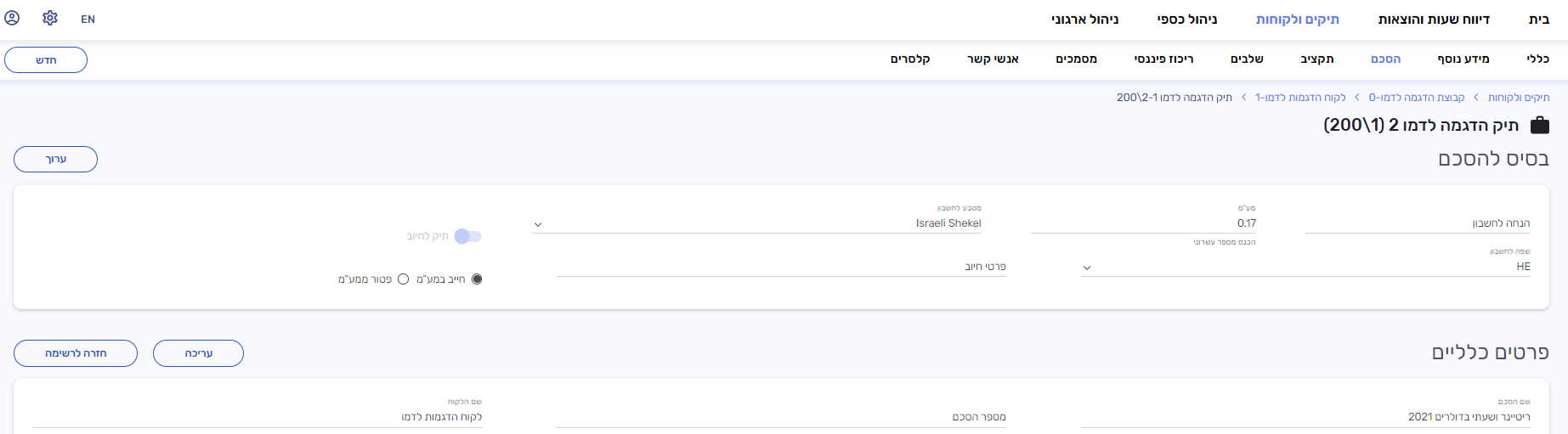Open the HE invoice language dropdown

pos(1086,268)
